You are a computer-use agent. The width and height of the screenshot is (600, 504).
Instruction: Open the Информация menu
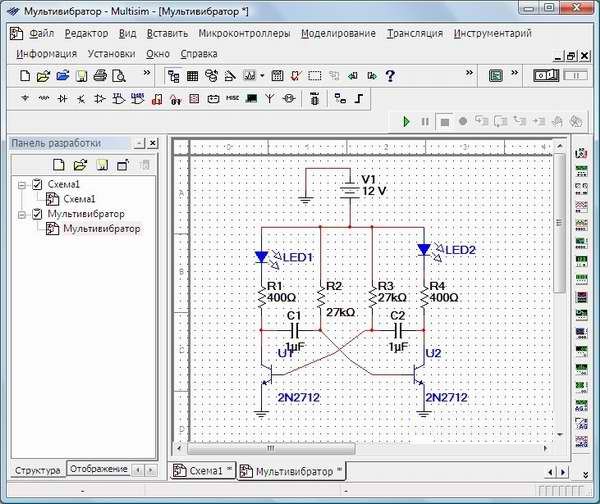click(46, 54)
